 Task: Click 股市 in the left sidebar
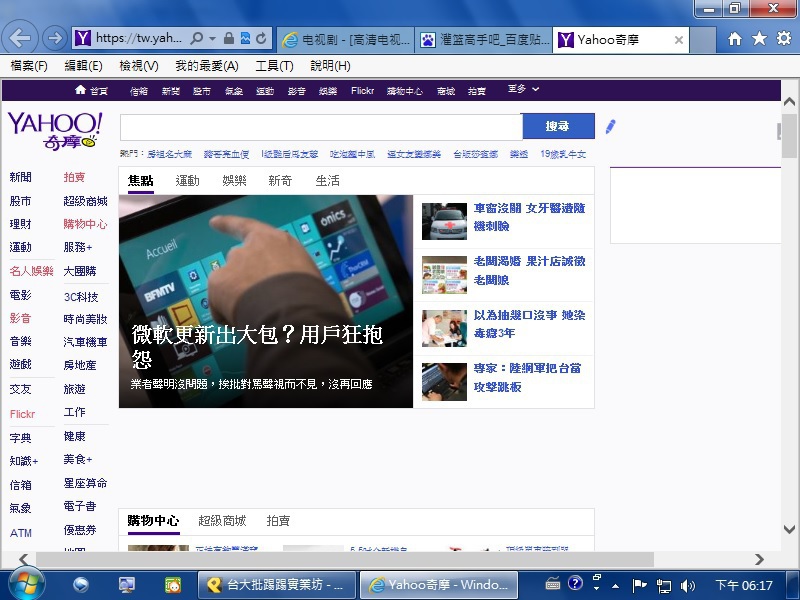point(20,201)
